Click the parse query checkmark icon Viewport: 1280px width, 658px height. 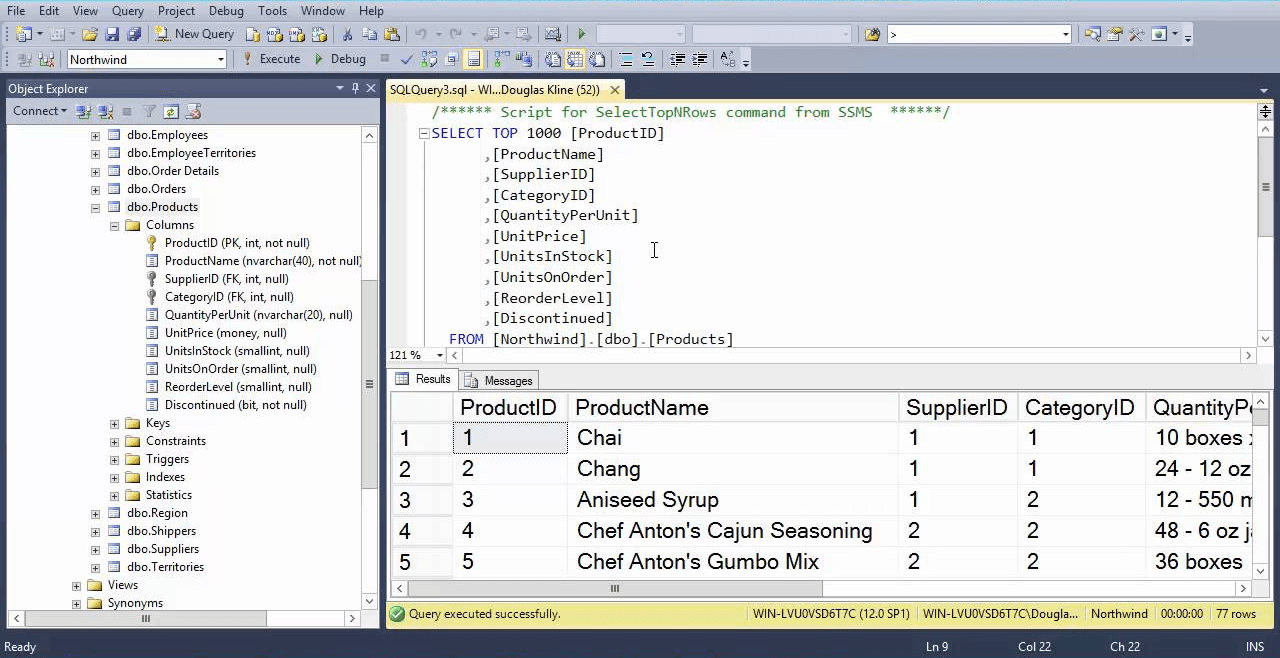407,58
